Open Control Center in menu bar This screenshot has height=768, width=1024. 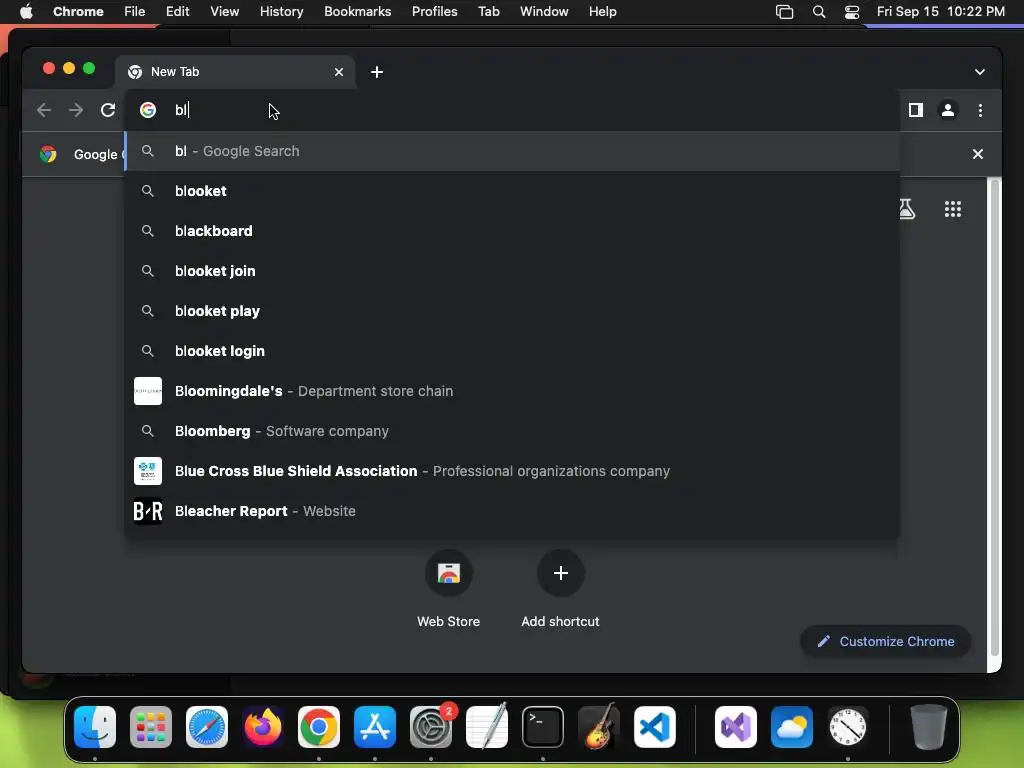pos(852,12)
